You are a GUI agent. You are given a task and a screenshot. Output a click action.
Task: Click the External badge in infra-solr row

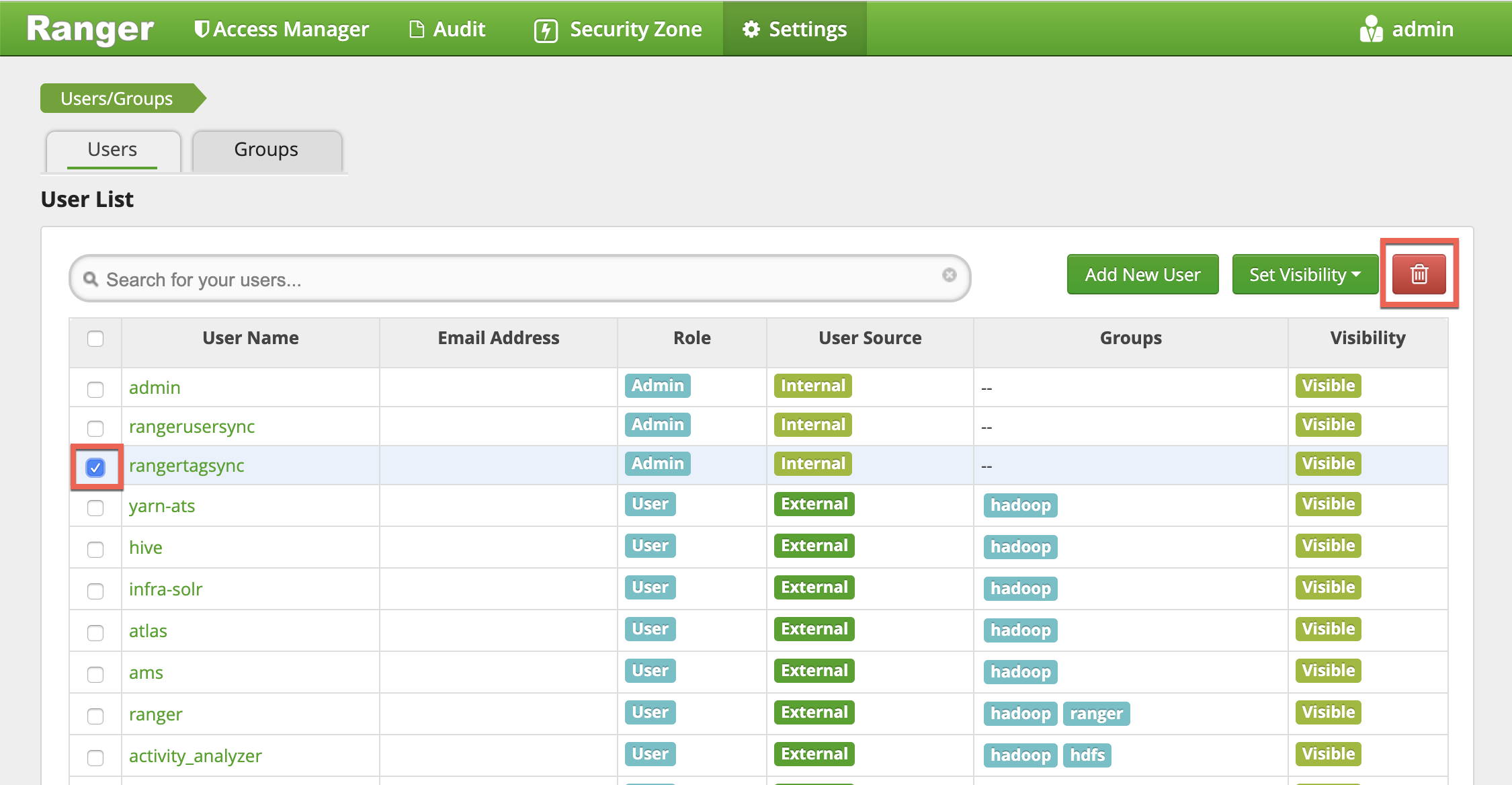tap(814, 587)
